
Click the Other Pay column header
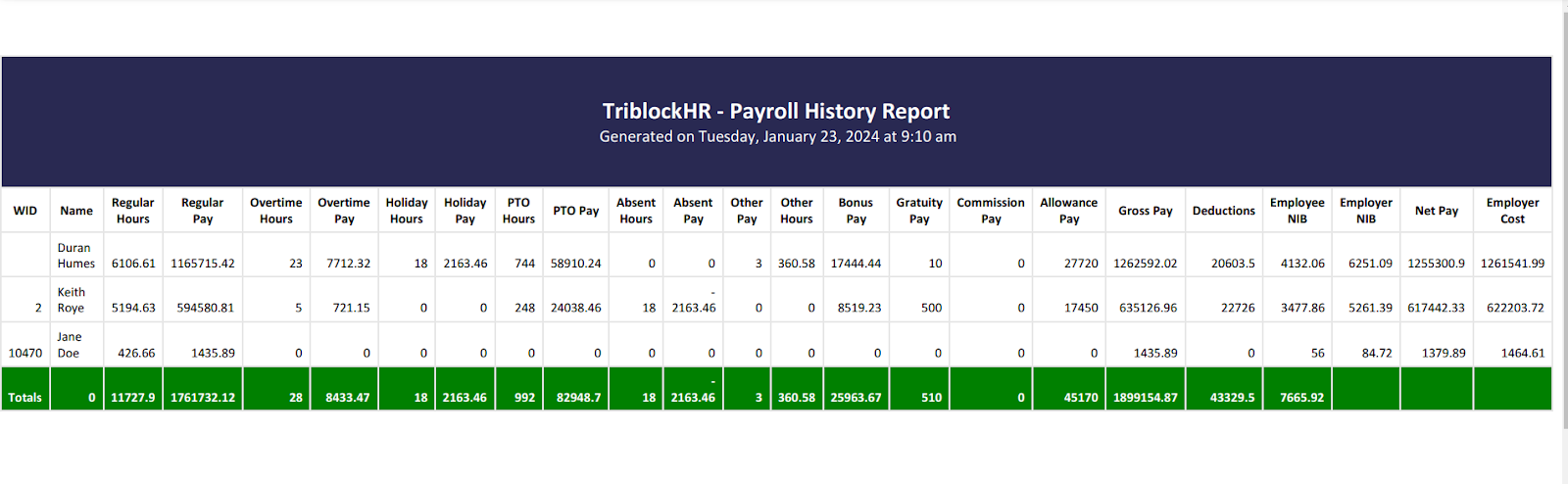pos(747,211)
